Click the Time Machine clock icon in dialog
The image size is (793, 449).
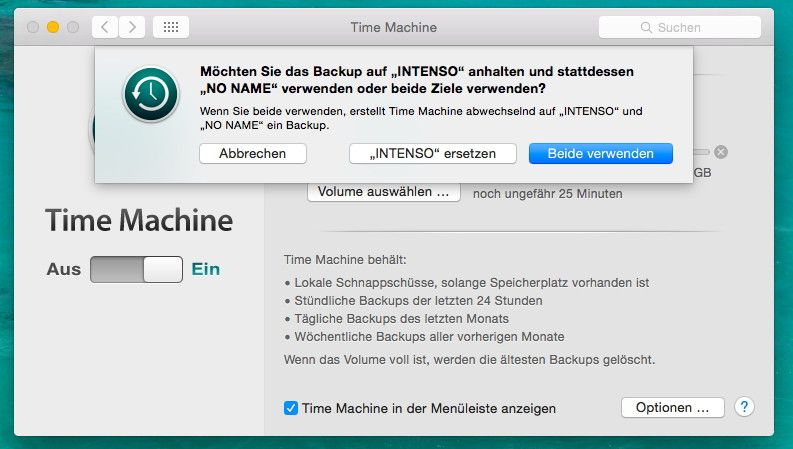[151, 95]
